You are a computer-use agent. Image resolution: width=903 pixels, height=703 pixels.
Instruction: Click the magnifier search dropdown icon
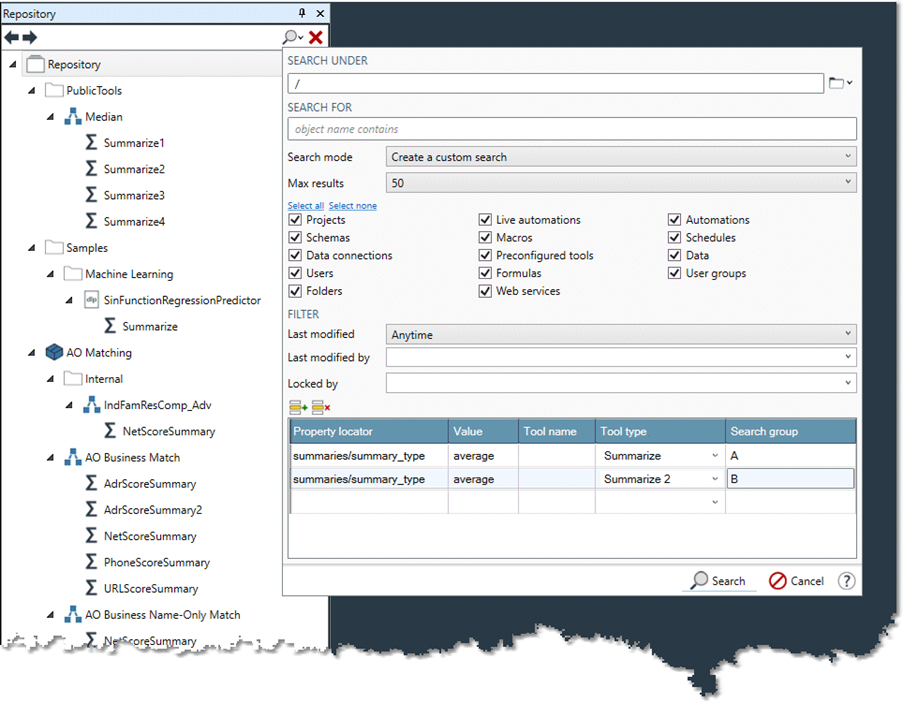click(292, 37)
